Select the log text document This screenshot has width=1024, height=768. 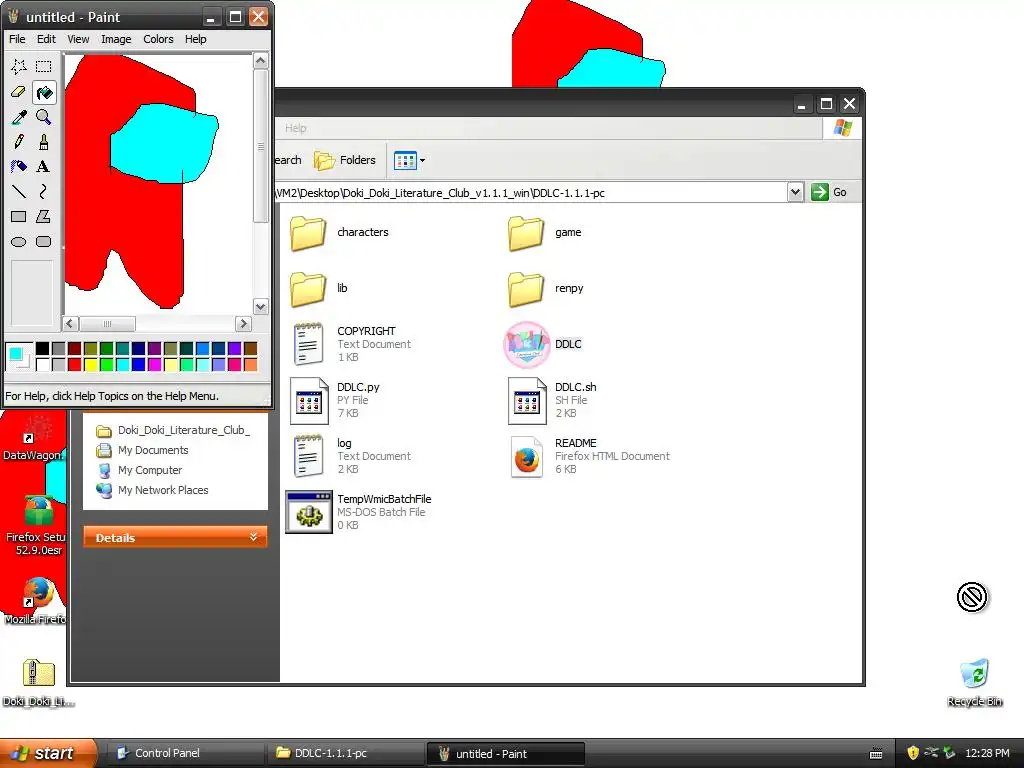click(351, 456)
